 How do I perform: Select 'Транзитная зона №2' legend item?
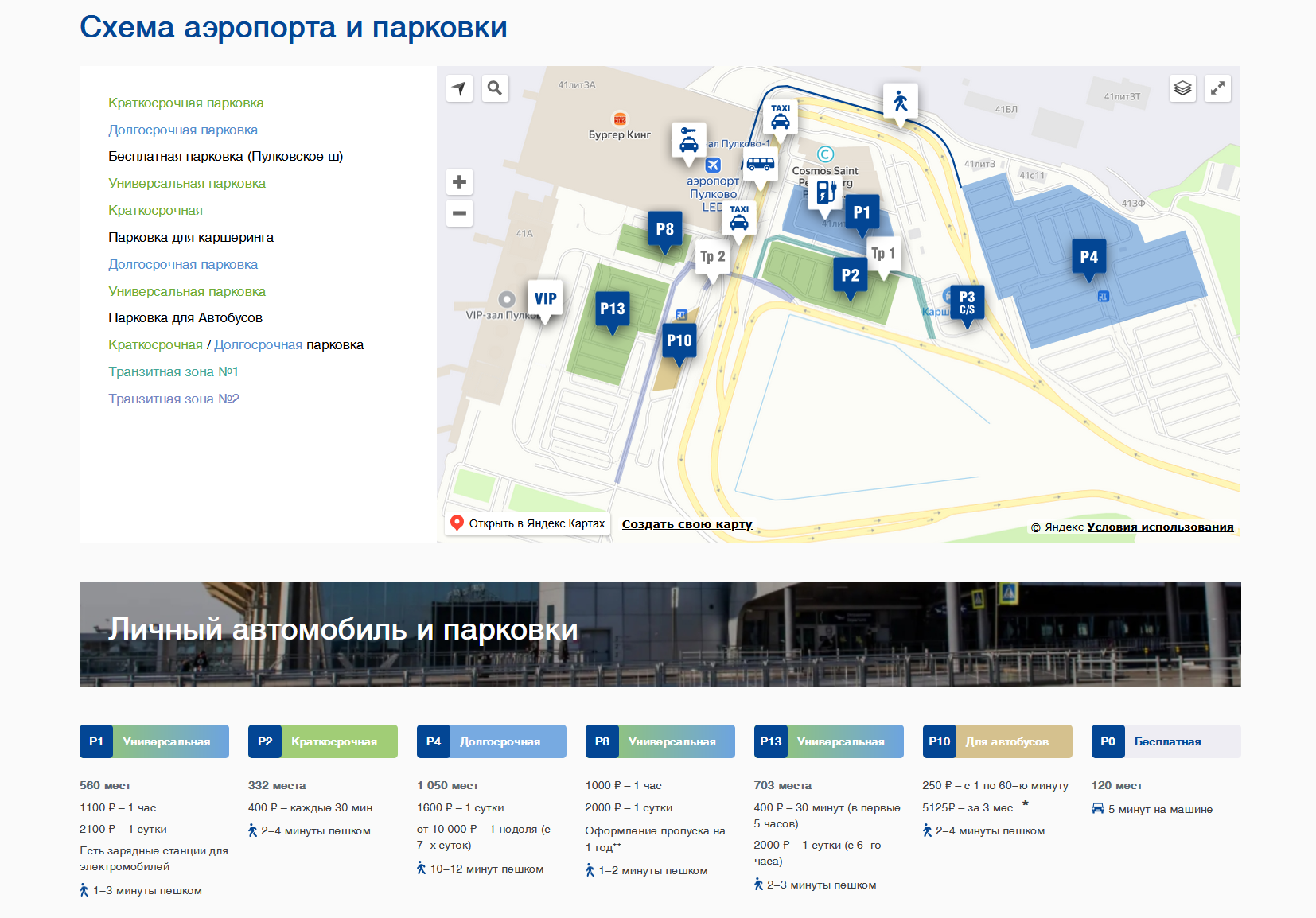tap(173, 399)
